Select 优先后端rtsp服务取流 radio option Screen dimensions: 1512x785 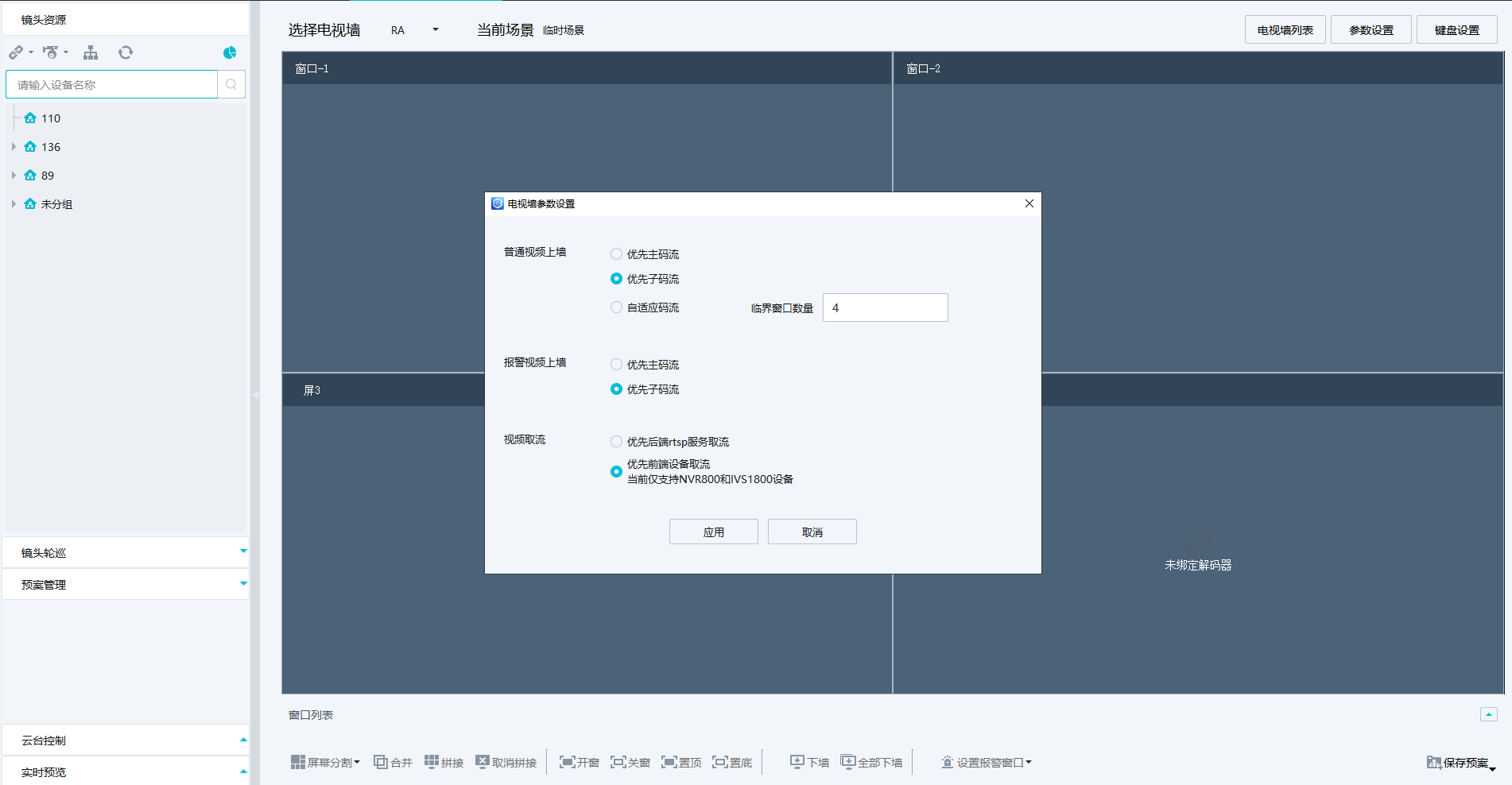(x=616, y=442)
